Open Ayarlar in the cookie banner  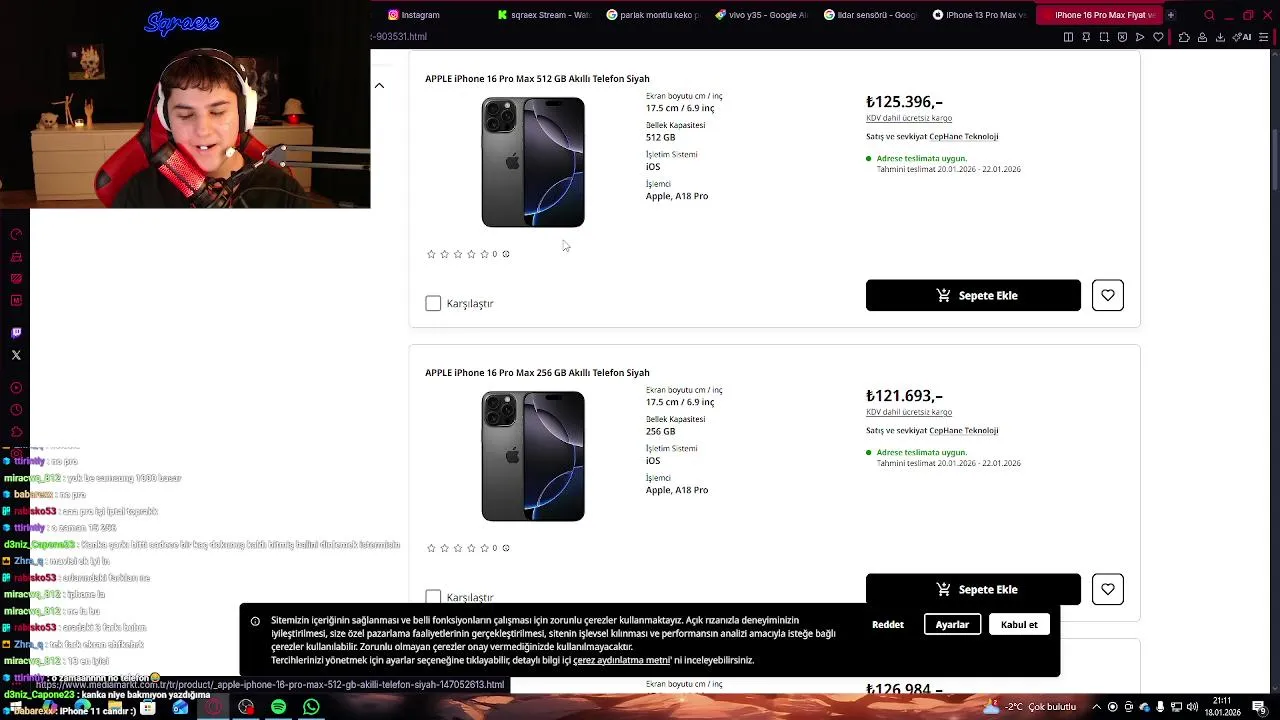pyautogui.click(x=952, y=624)
